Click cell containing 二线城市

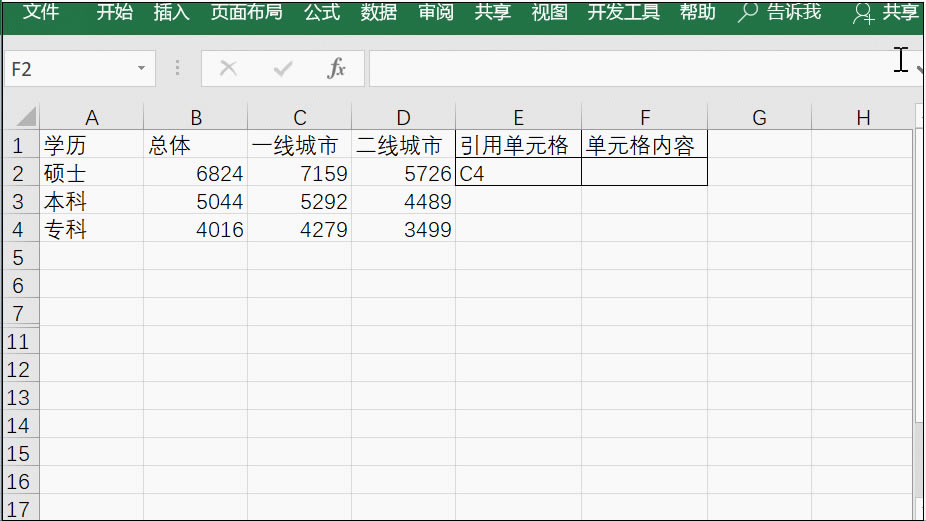(x=403, y=145)
